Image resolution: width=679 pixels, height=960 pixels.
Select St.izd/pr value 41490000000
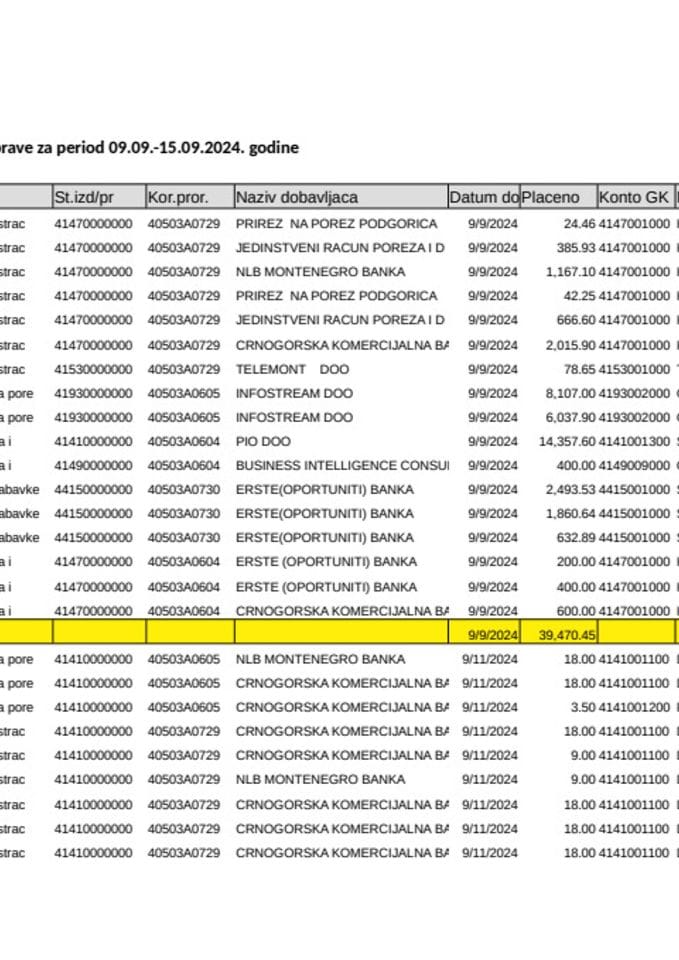(93, 465)
